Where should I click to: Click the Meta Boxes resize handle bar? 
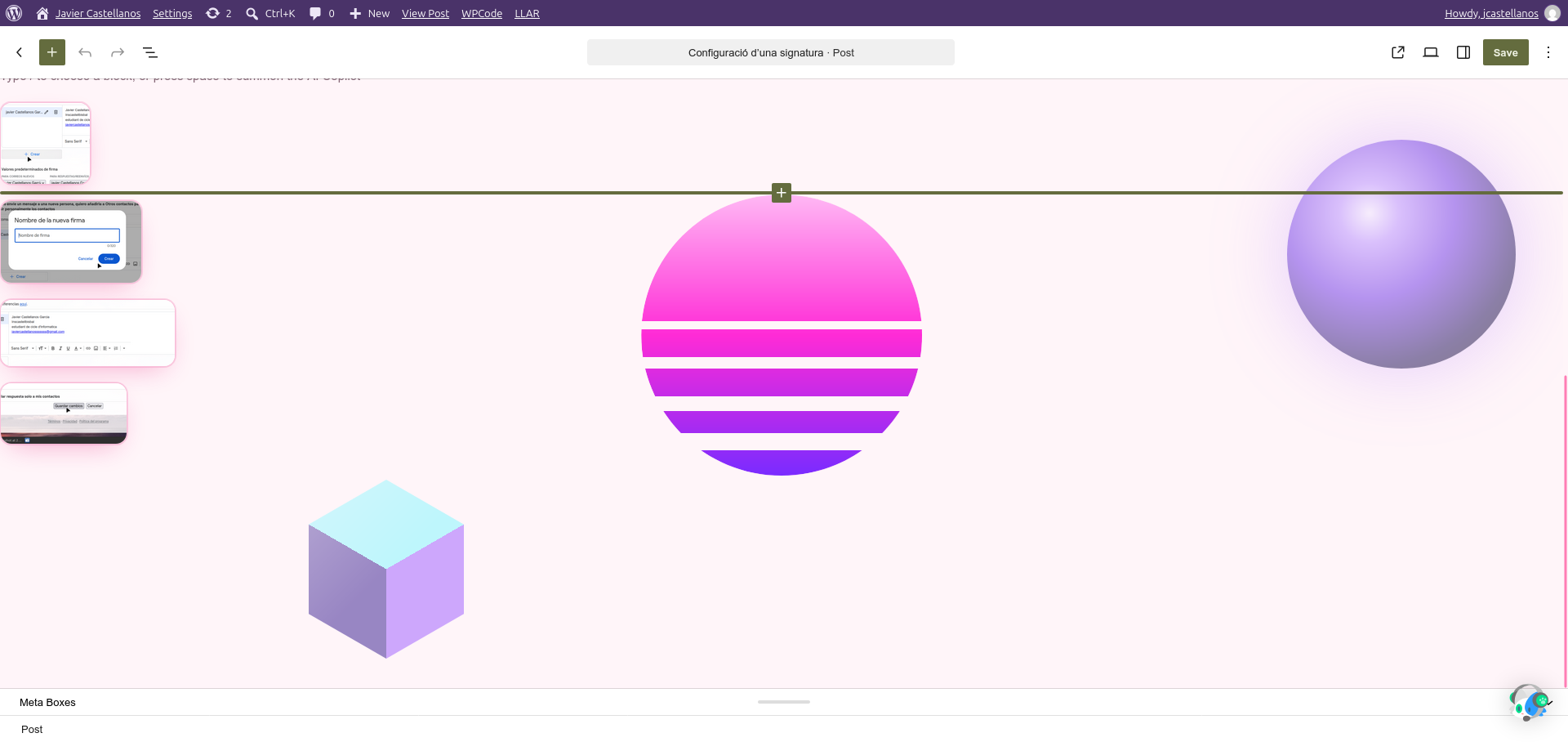pyautogui.click(x=784, y=702)
